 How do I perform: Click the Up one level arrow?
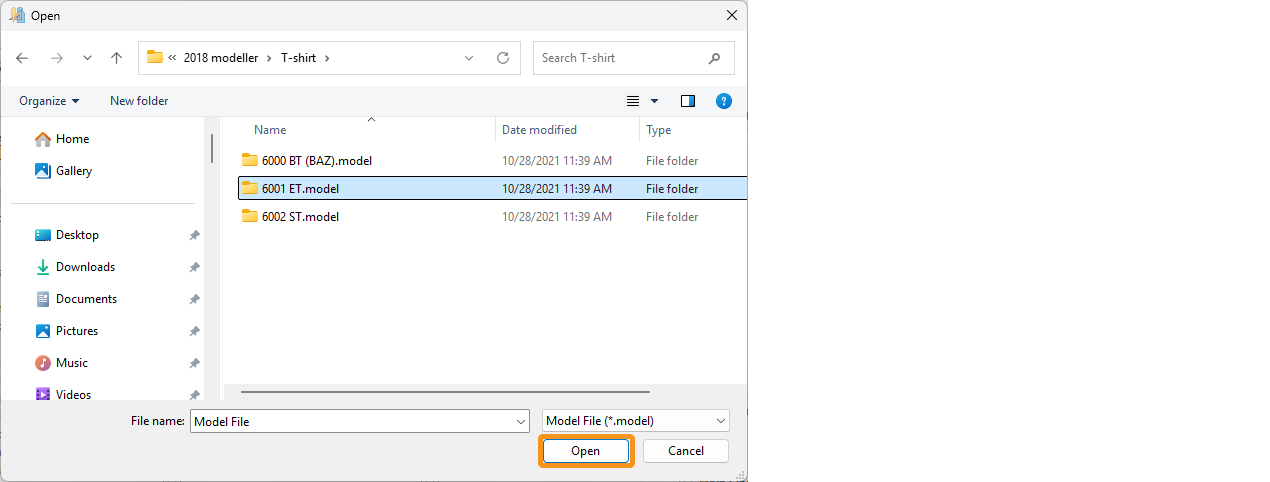click(x=116, y=58)
